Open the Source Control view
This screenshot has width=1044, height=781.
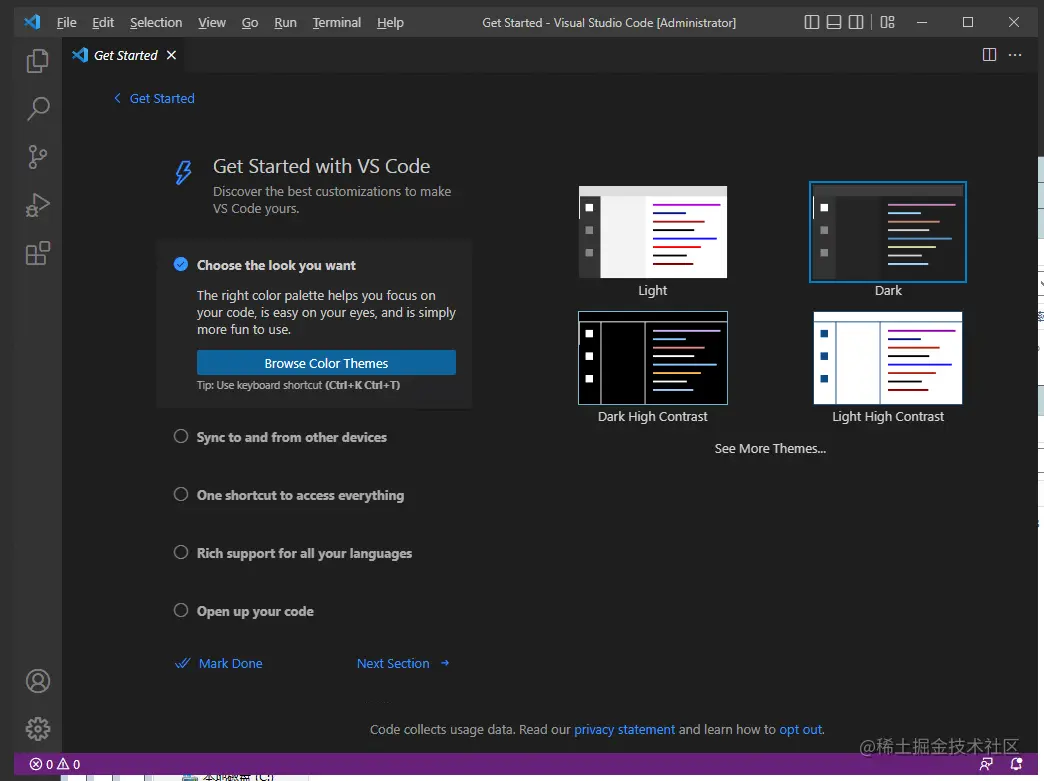click(x=38, y=157)
